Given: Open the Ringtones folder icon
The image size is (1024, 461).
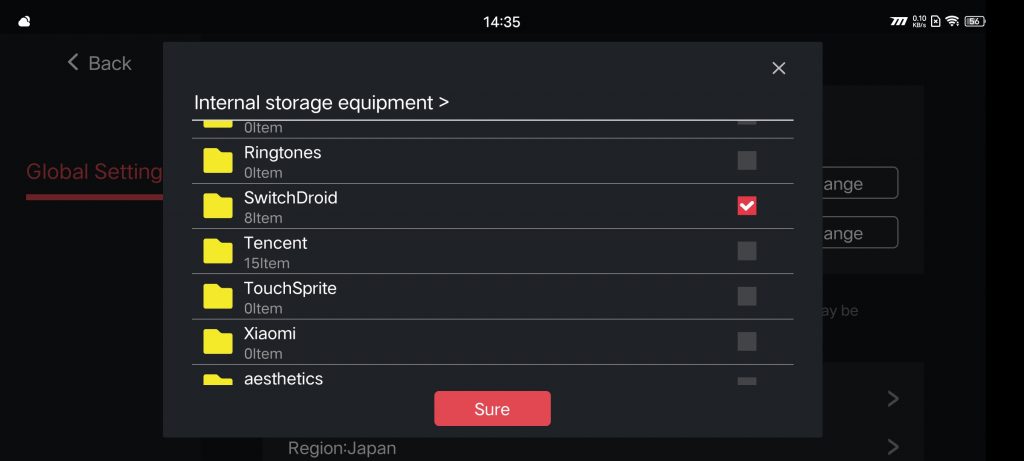Looking at the screenshot, I should point(217,161).
